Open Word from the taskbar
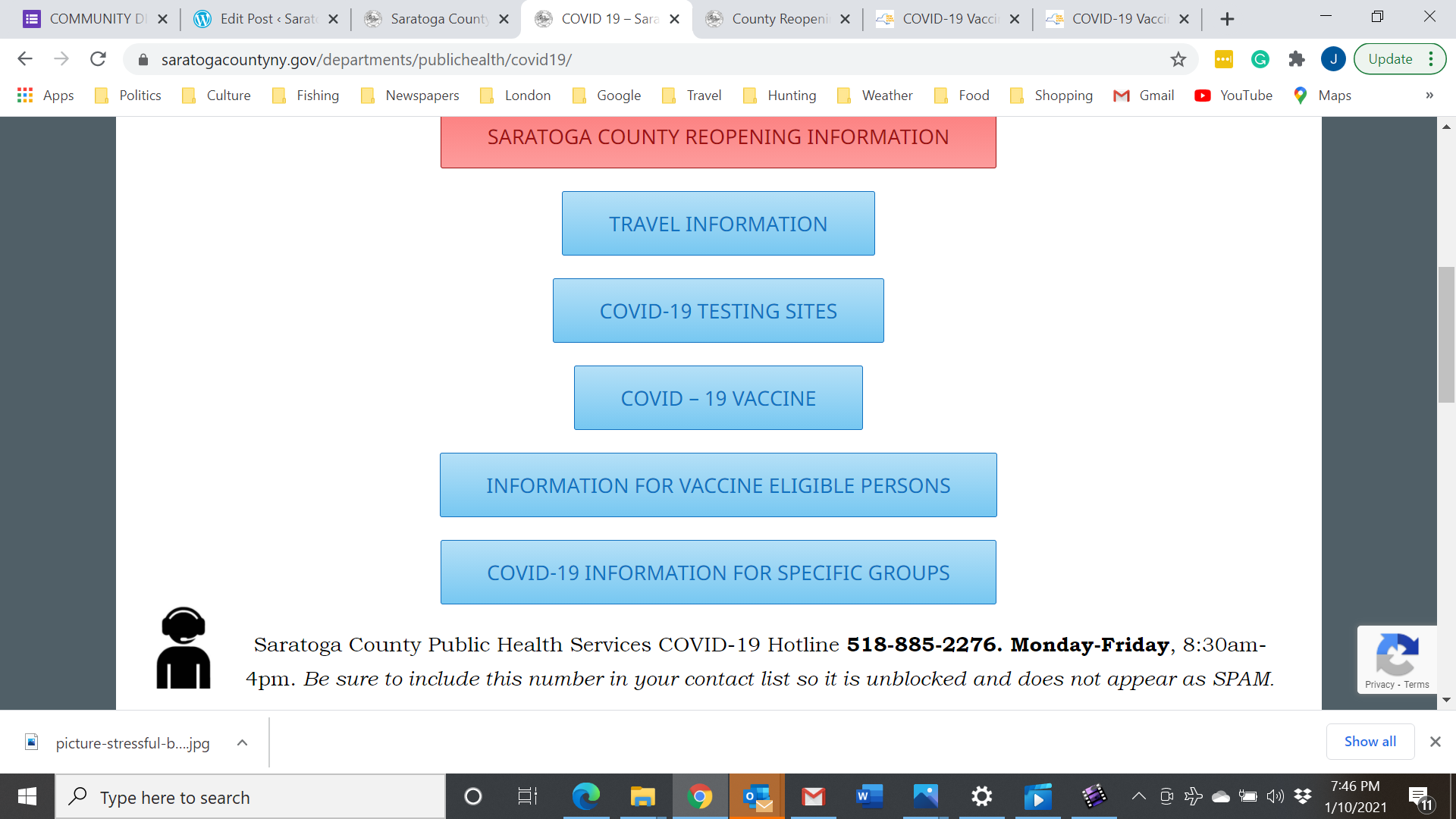 [x=869, y=796]
